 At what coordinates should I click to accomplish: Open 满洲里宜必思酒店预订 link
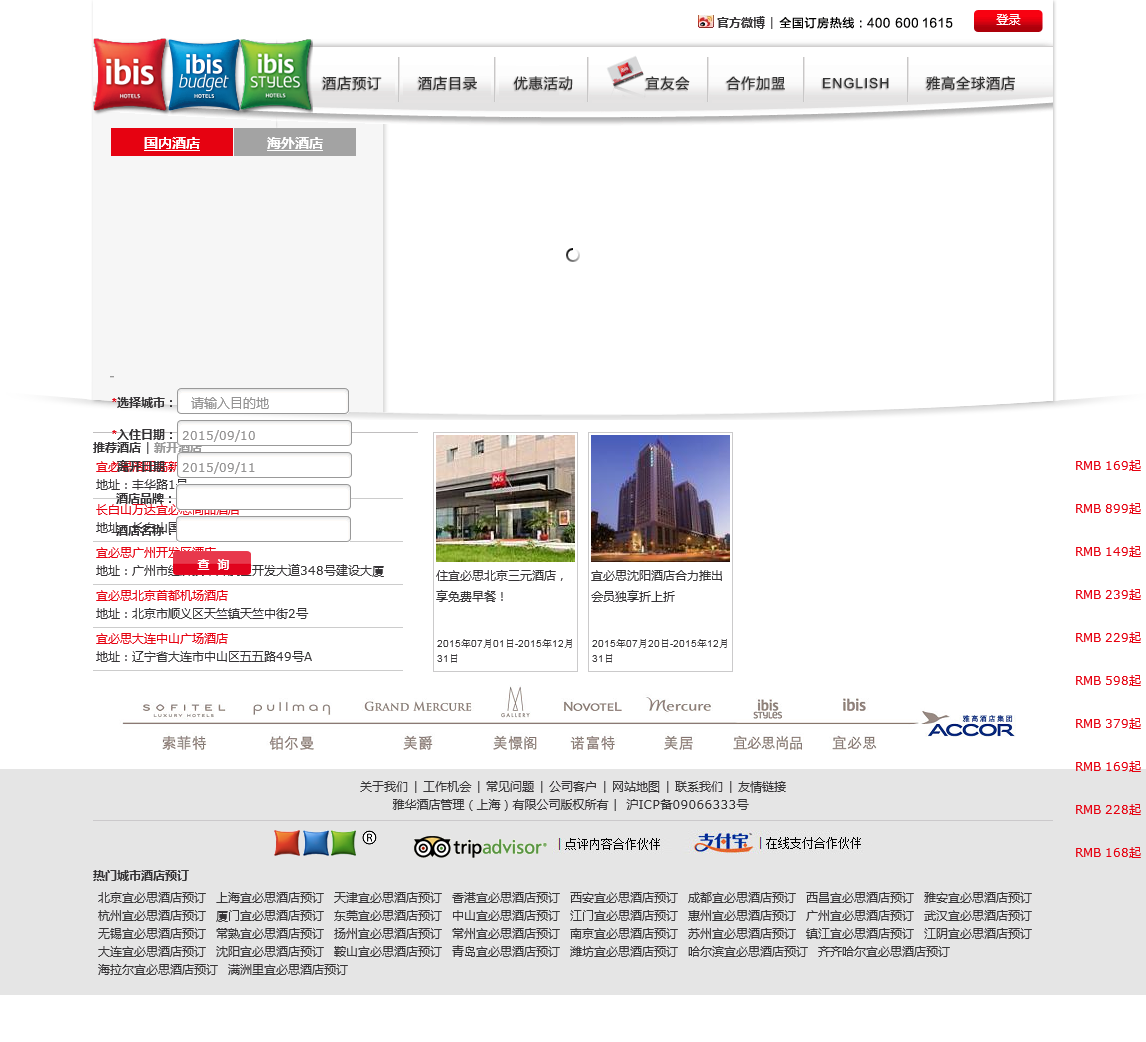tap(288, 970)
